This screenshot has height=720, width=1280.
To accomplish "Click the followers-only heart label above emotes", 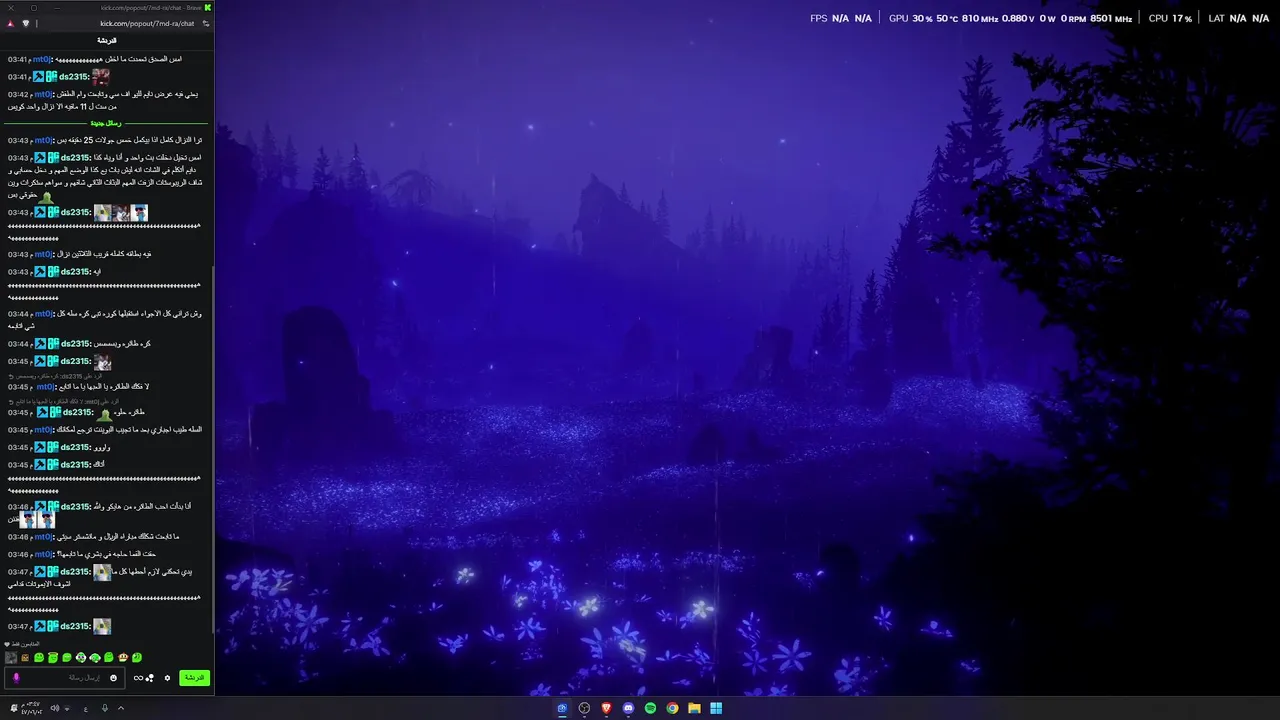I will click(22, 644).
